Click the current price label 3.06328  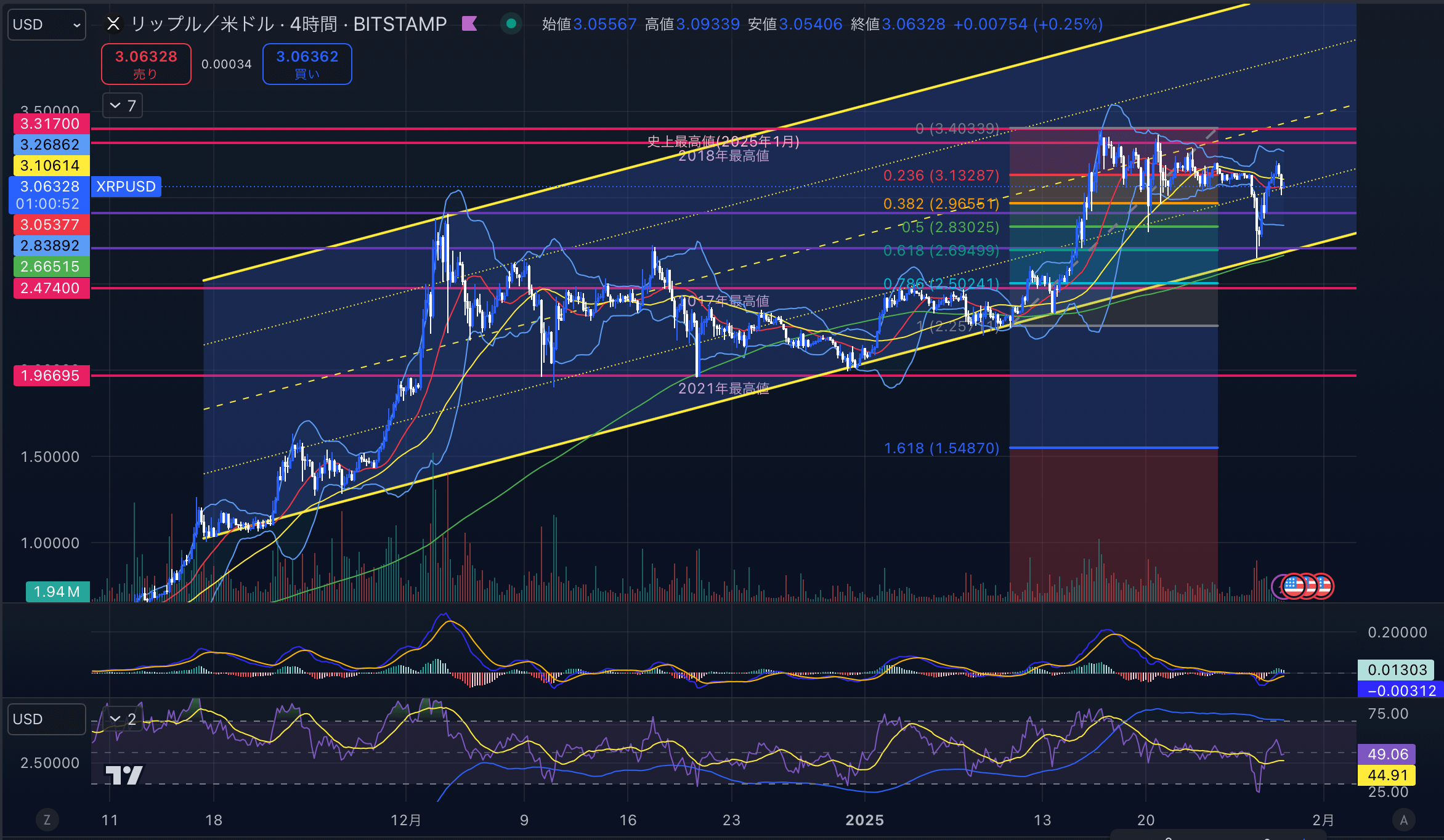tap(49, 195)
